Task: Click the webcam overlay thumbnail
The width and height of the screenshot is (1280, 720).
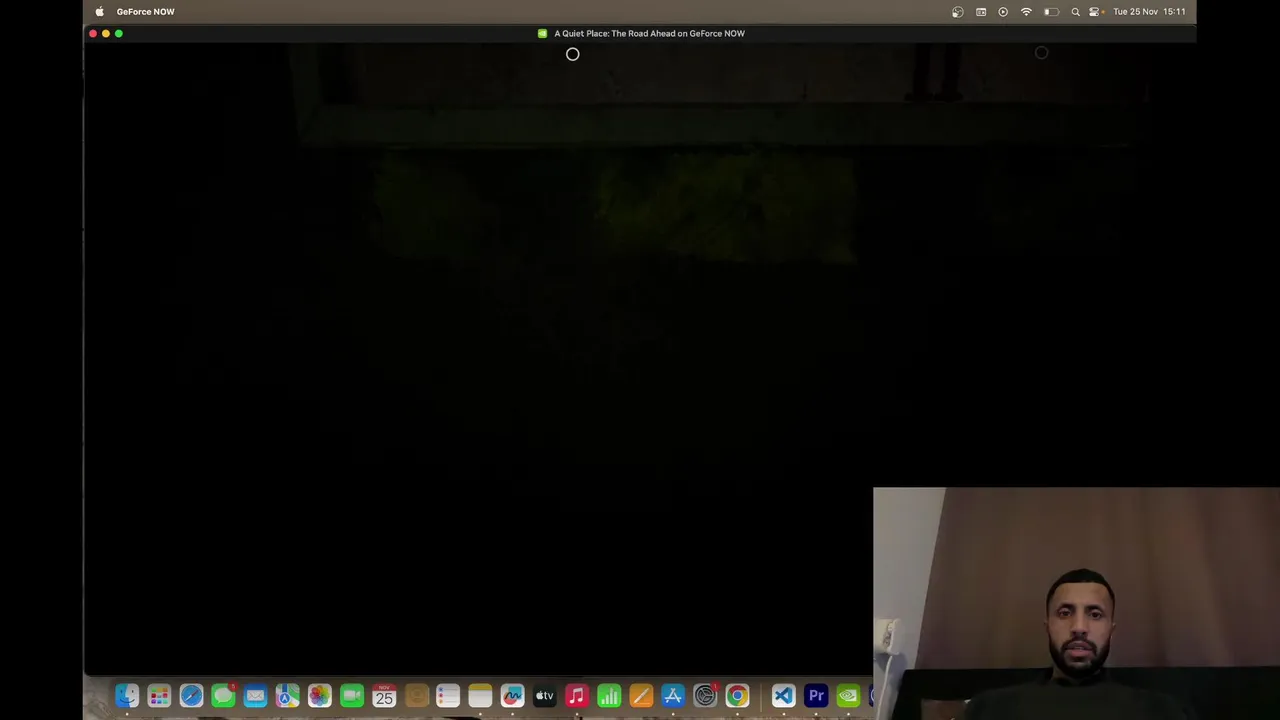Action: pyautogui.click(x=1076, y=603)
